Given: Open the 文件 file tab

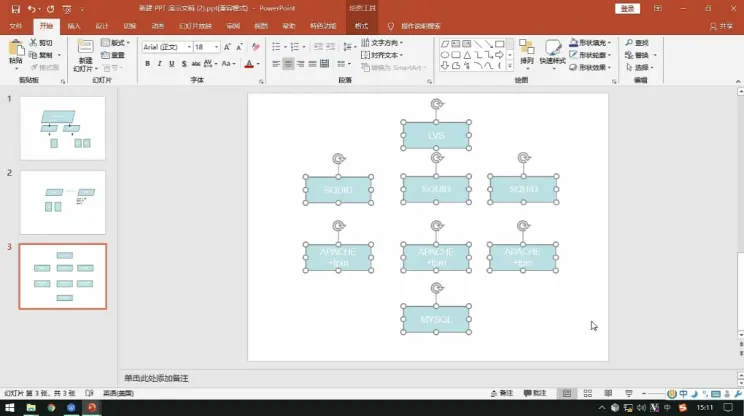Looking at the screenshot, I should (x=16, y=26).
